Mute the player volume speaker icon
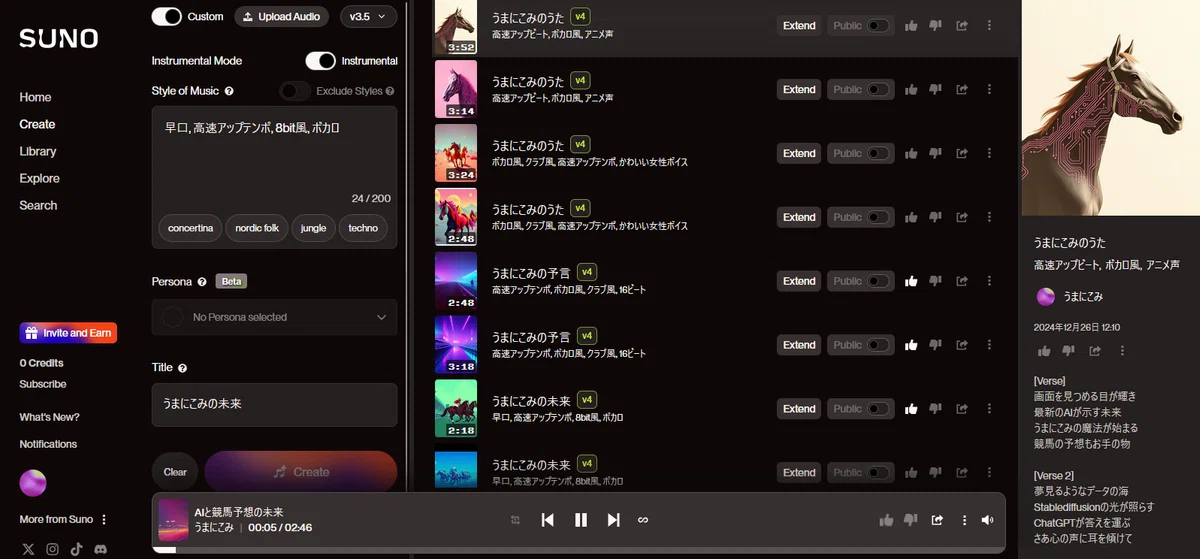Image resolution: width=1200 pixels, height=559 pixels. pyautogui.click(x=988, y=520)
